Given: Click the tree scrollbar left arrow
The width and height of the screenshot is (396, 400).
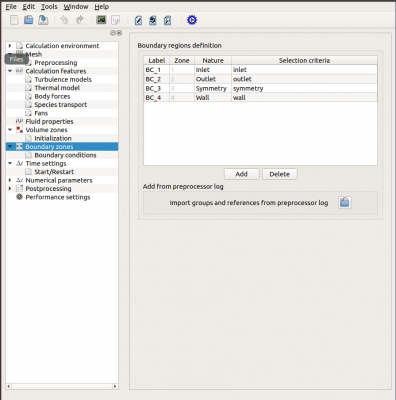Looking at the screenshot, I should coord(9,386).
